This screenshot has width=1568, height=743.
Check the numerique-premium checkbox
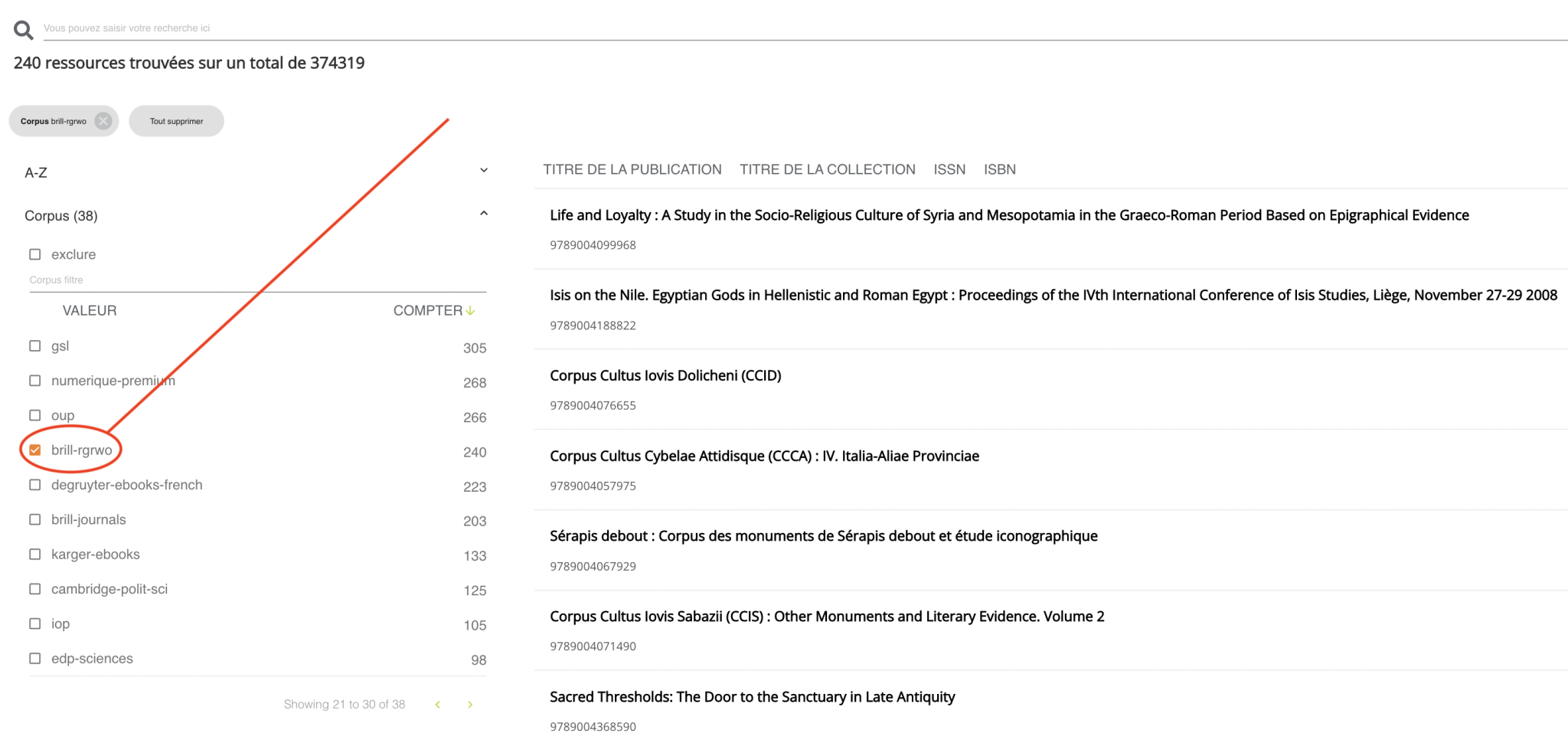click(35, 381)
